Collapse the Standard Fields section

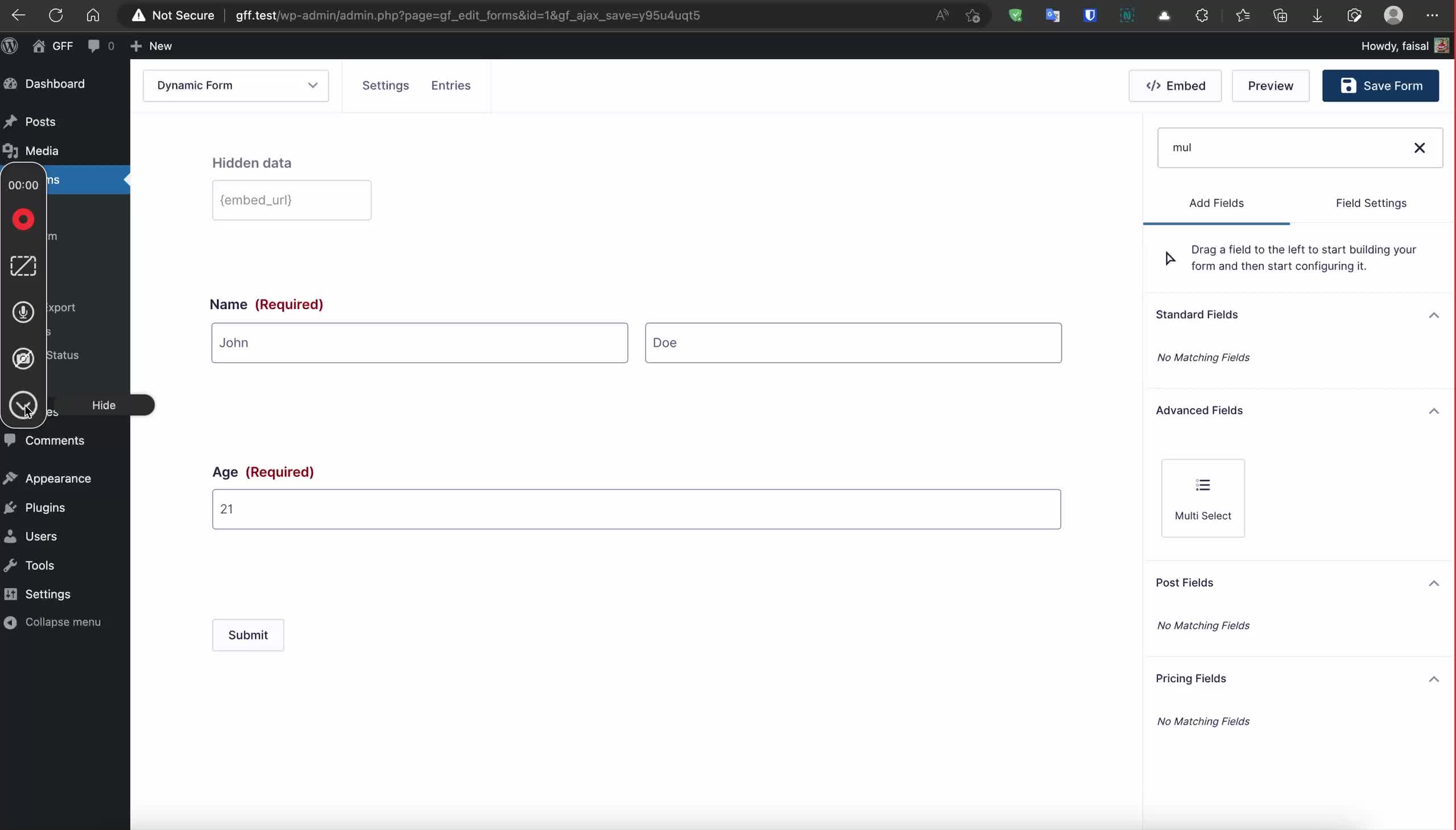click(x=1433, y=316)
